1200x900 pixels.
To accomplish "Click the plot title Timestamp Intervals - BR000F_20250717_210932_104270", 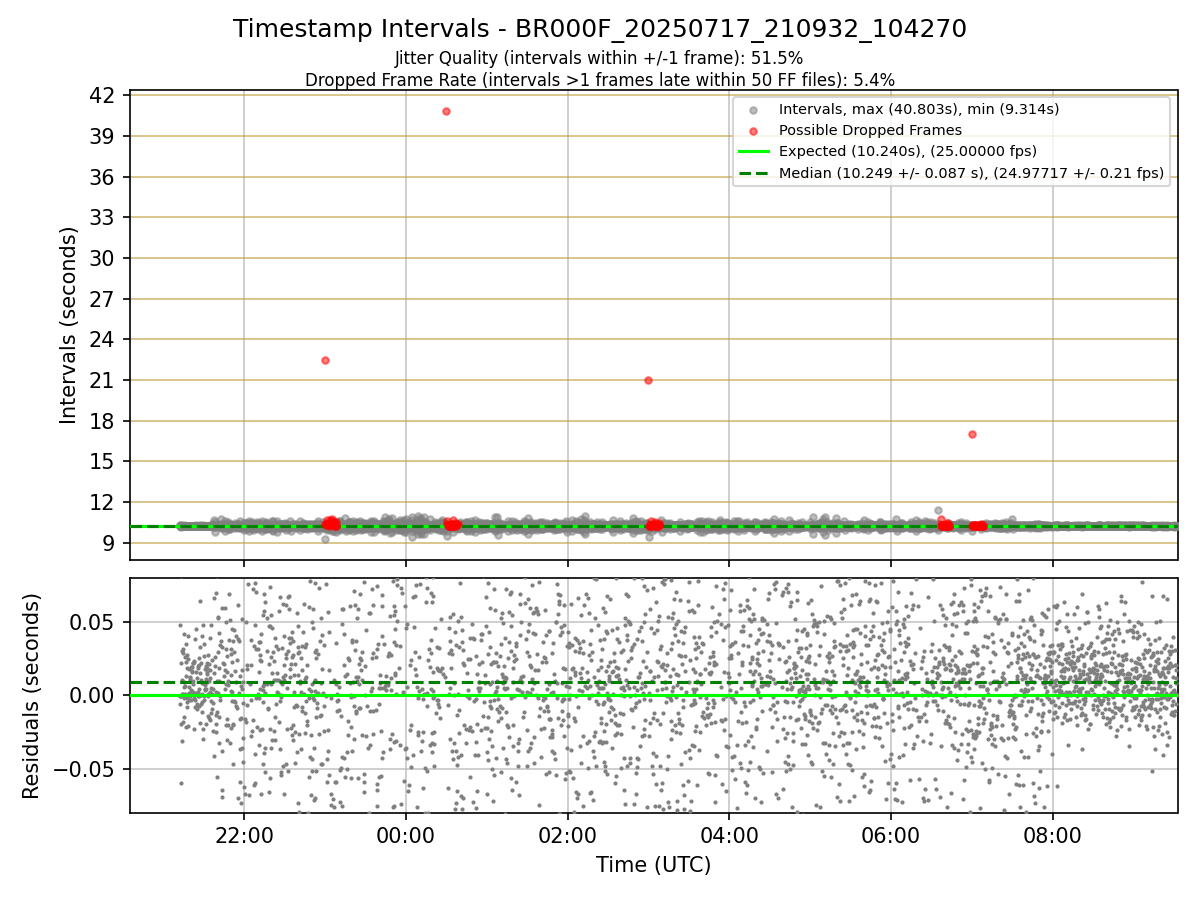I will [600, 29].
